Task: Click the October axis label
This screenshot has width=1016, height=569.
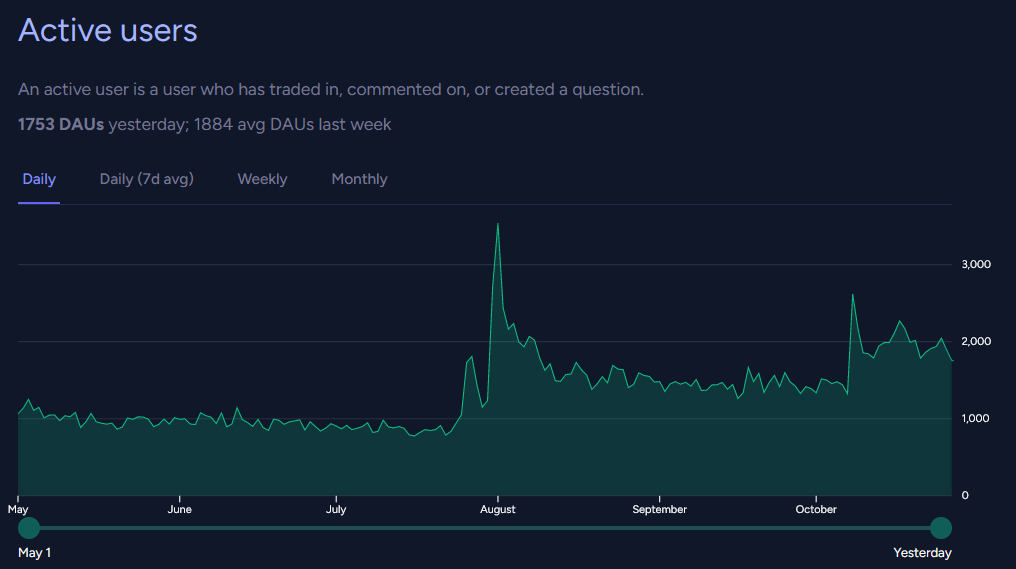Action: pos(816,509)
